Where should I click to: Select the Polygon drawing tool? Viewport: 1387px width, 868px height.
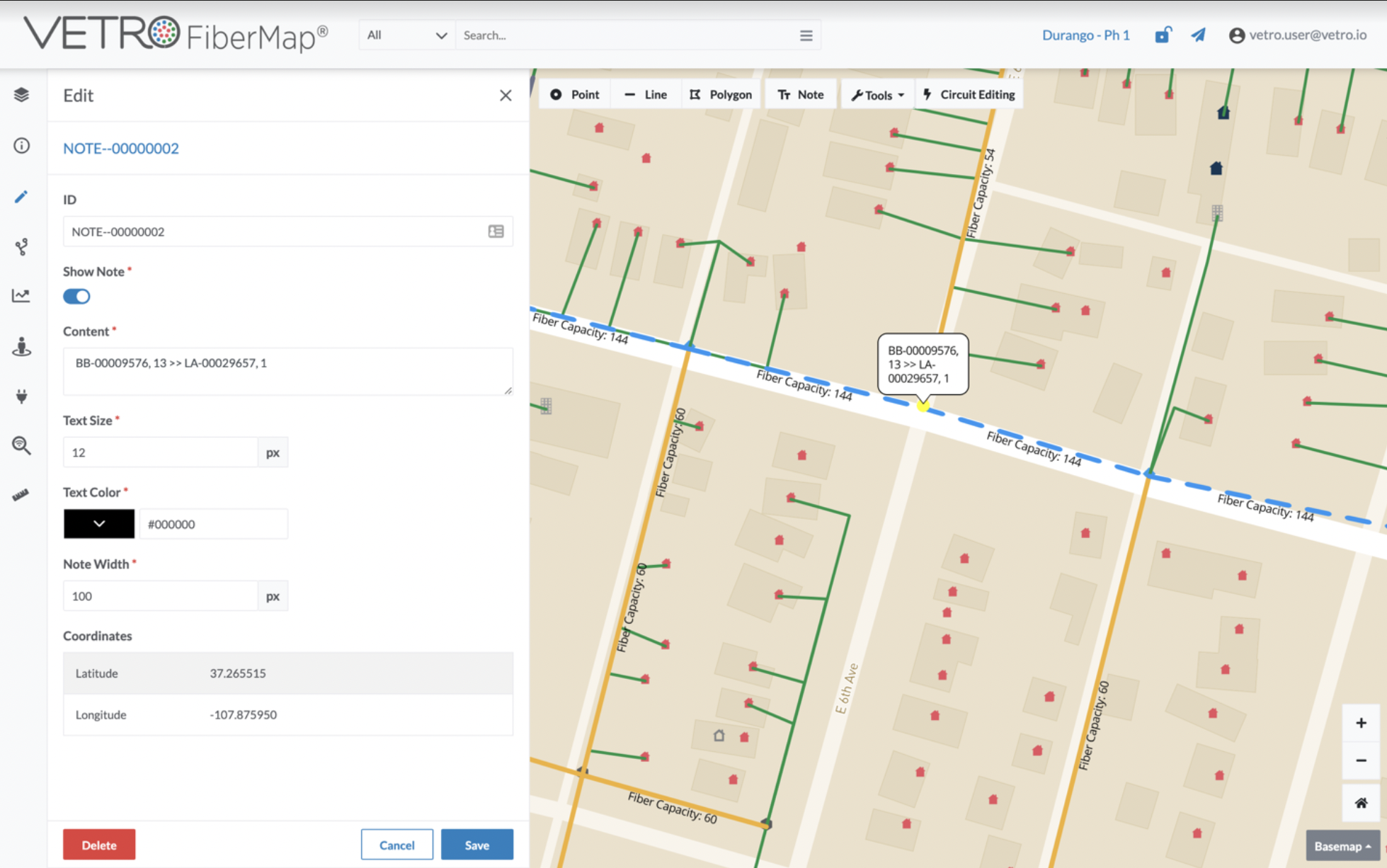pyautogui.click(x=720, y=93)
